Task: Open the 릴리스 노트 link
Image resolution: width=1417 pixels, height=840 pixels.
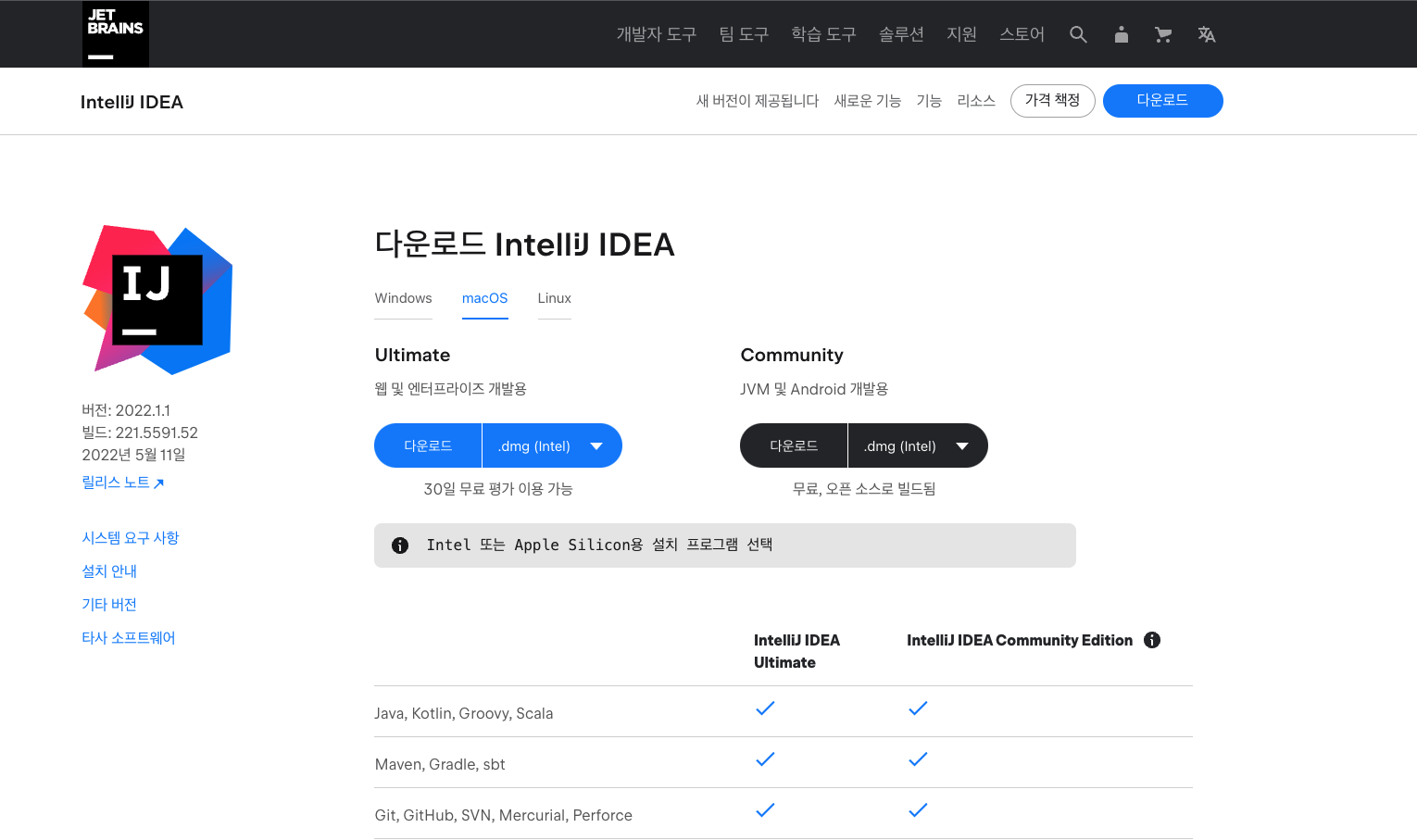Action: tap(123, 483)
